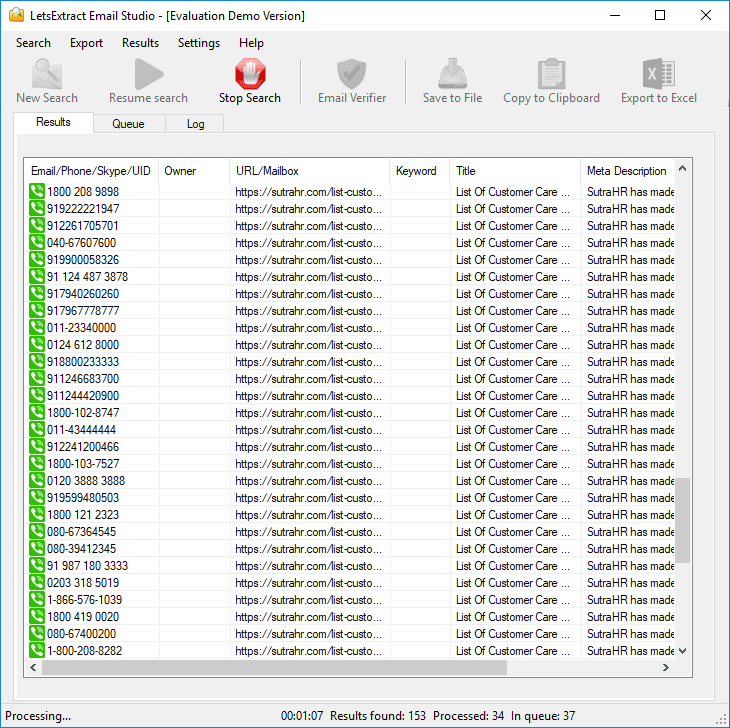Select the row 080-67364545

(351, 532)
